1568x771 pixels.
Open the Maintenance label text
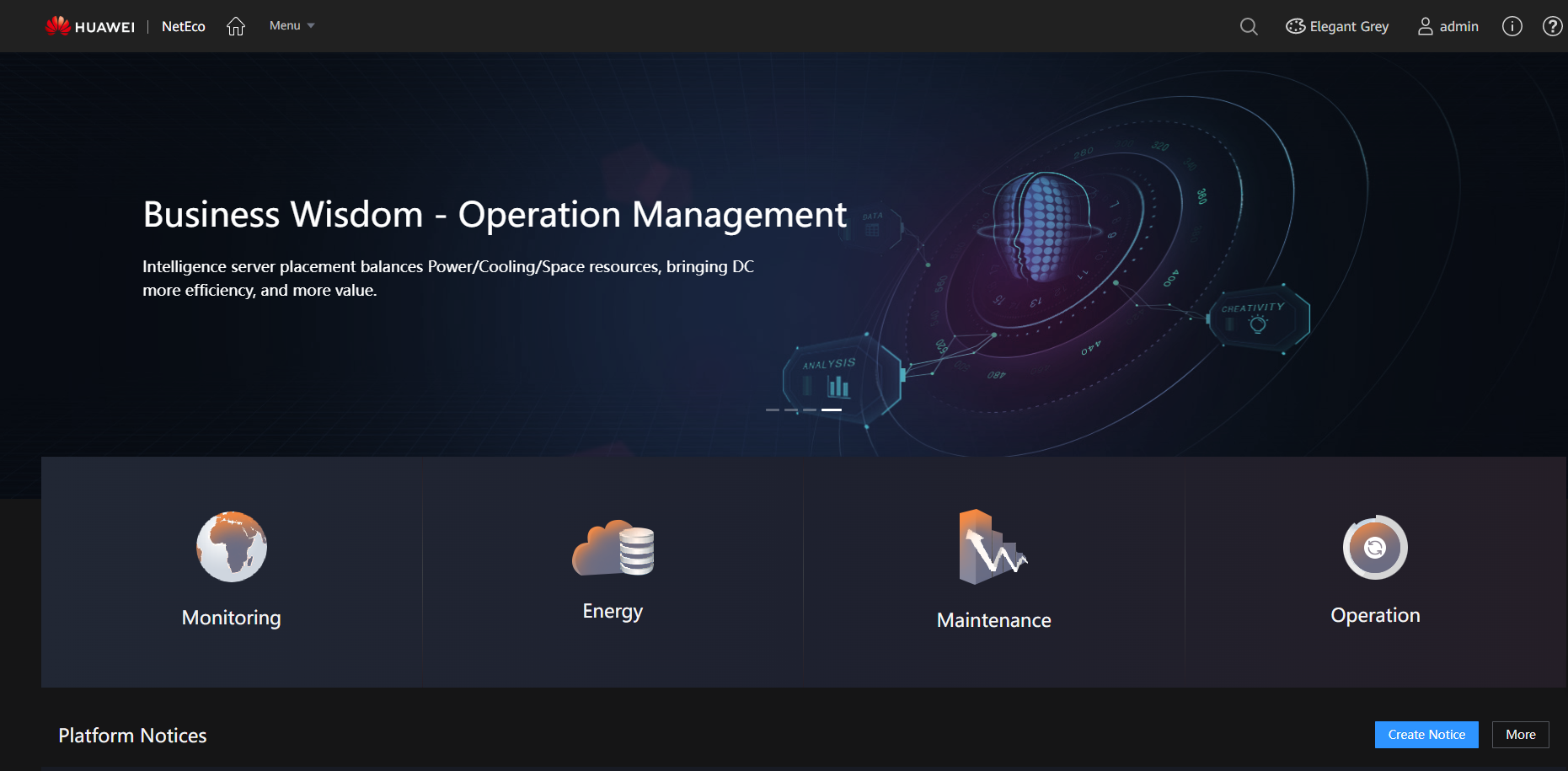993,620
